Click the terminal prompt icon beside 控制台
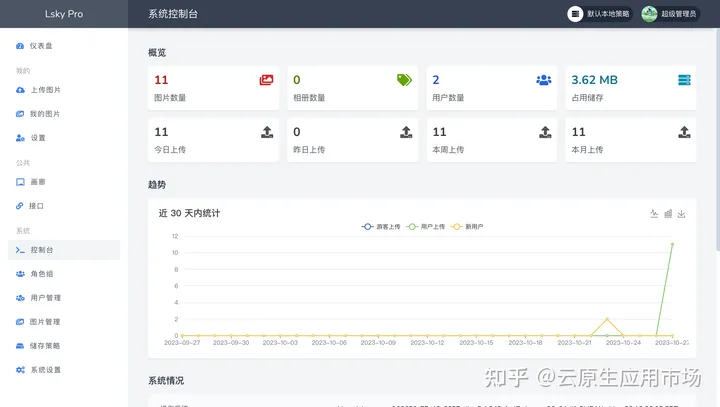 coord(20,250)
